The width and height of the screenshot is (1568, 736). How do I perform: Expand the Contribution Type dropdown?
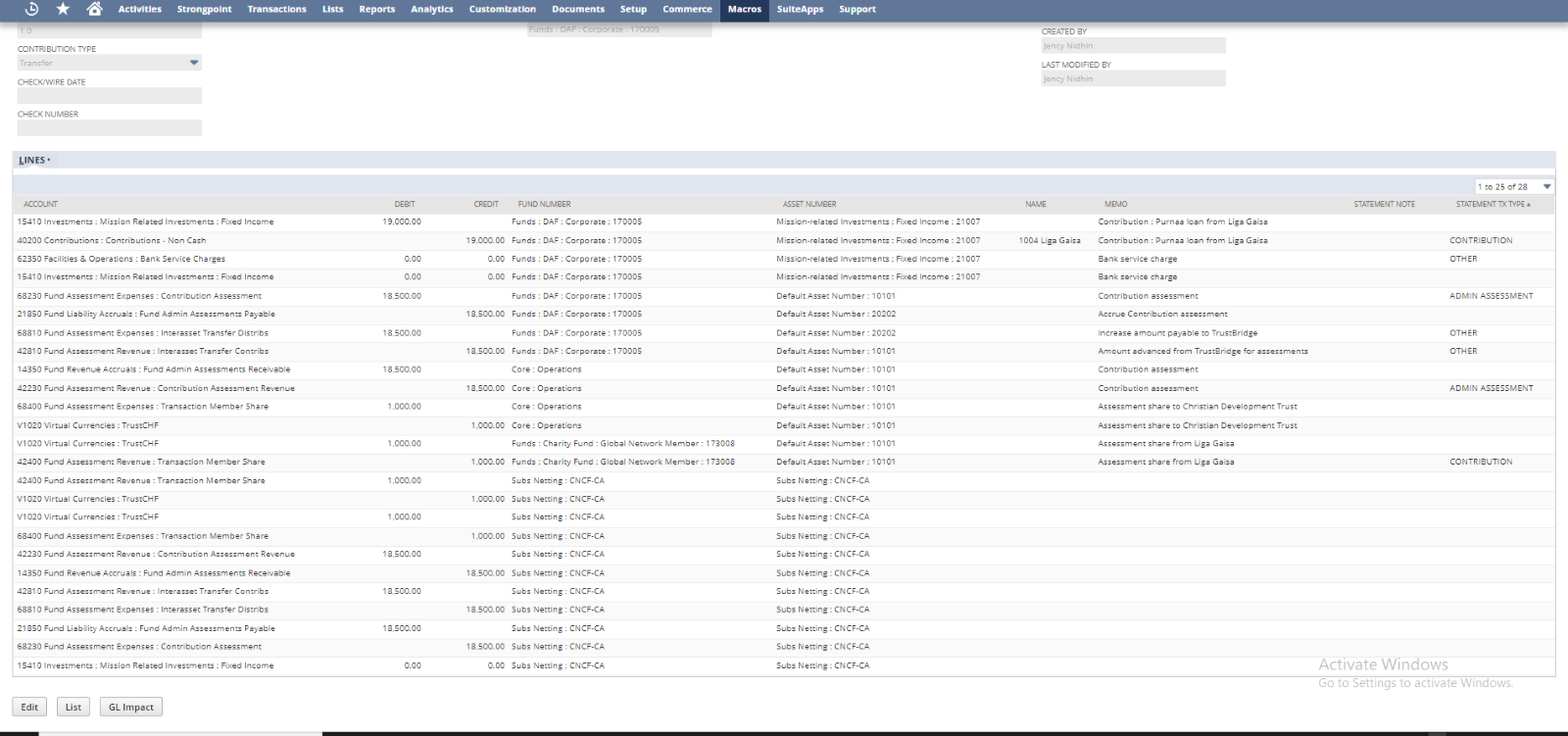(x=193, y=63)
